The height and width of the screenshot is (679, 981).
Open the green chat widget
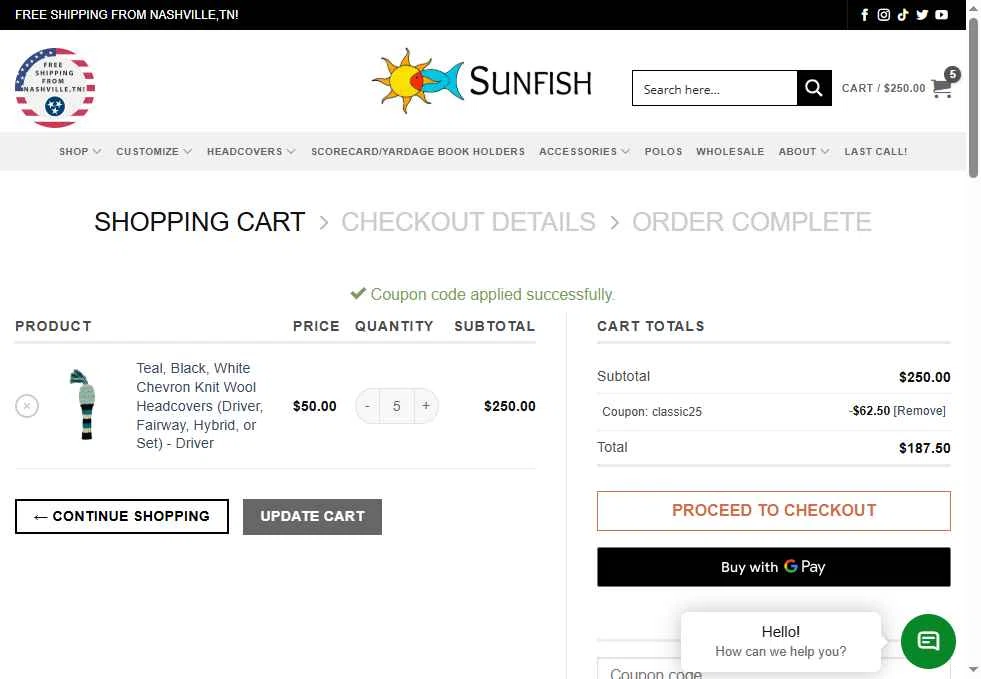(x=928, y=641)
